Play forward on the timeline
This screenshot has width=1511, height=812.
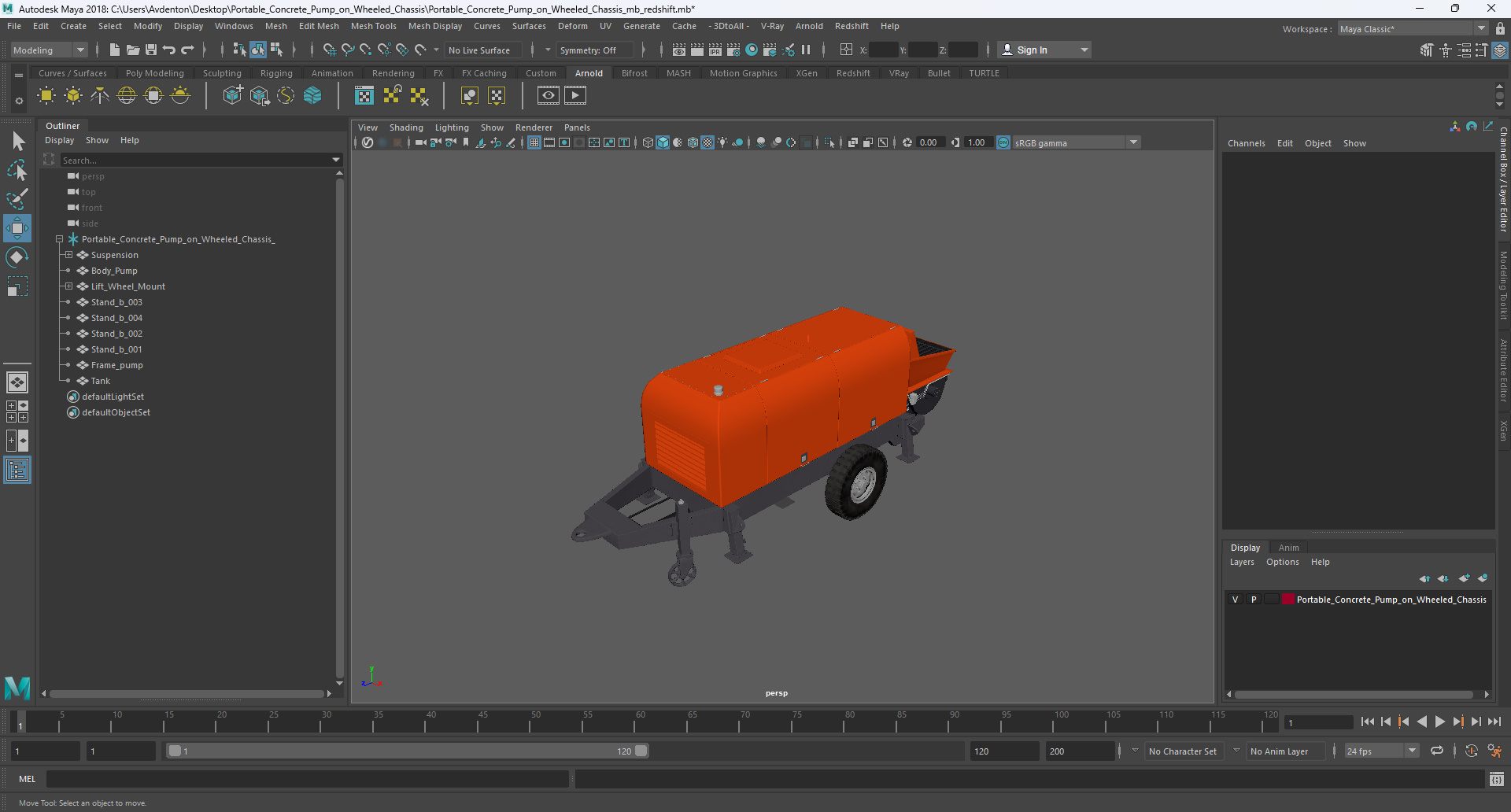tap(1439, 722)
